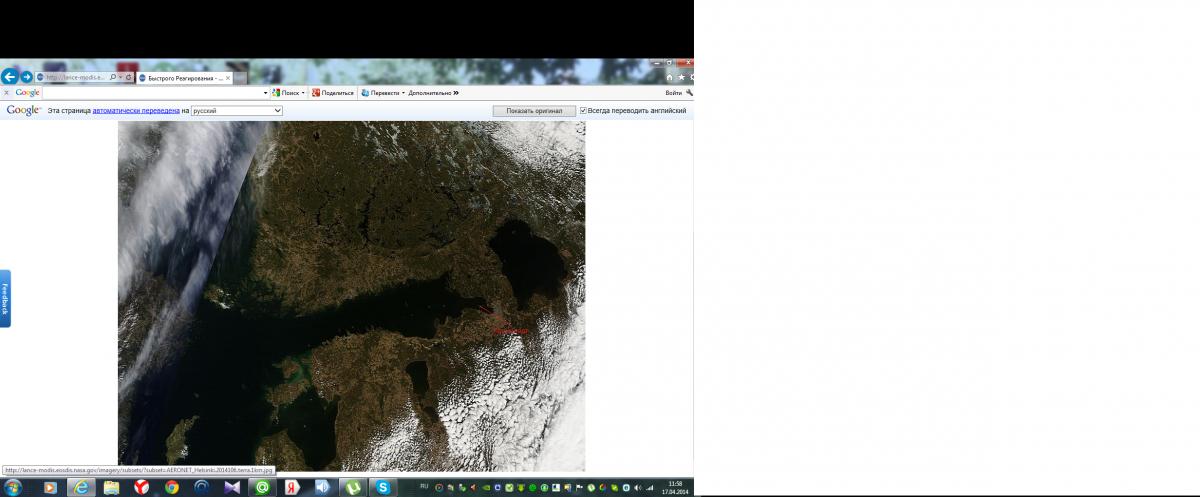Viewport: 1200px width, 497px height.
Task: Click the browser forward arrow button
Action: pyautogui.click(x=26, y=77)
